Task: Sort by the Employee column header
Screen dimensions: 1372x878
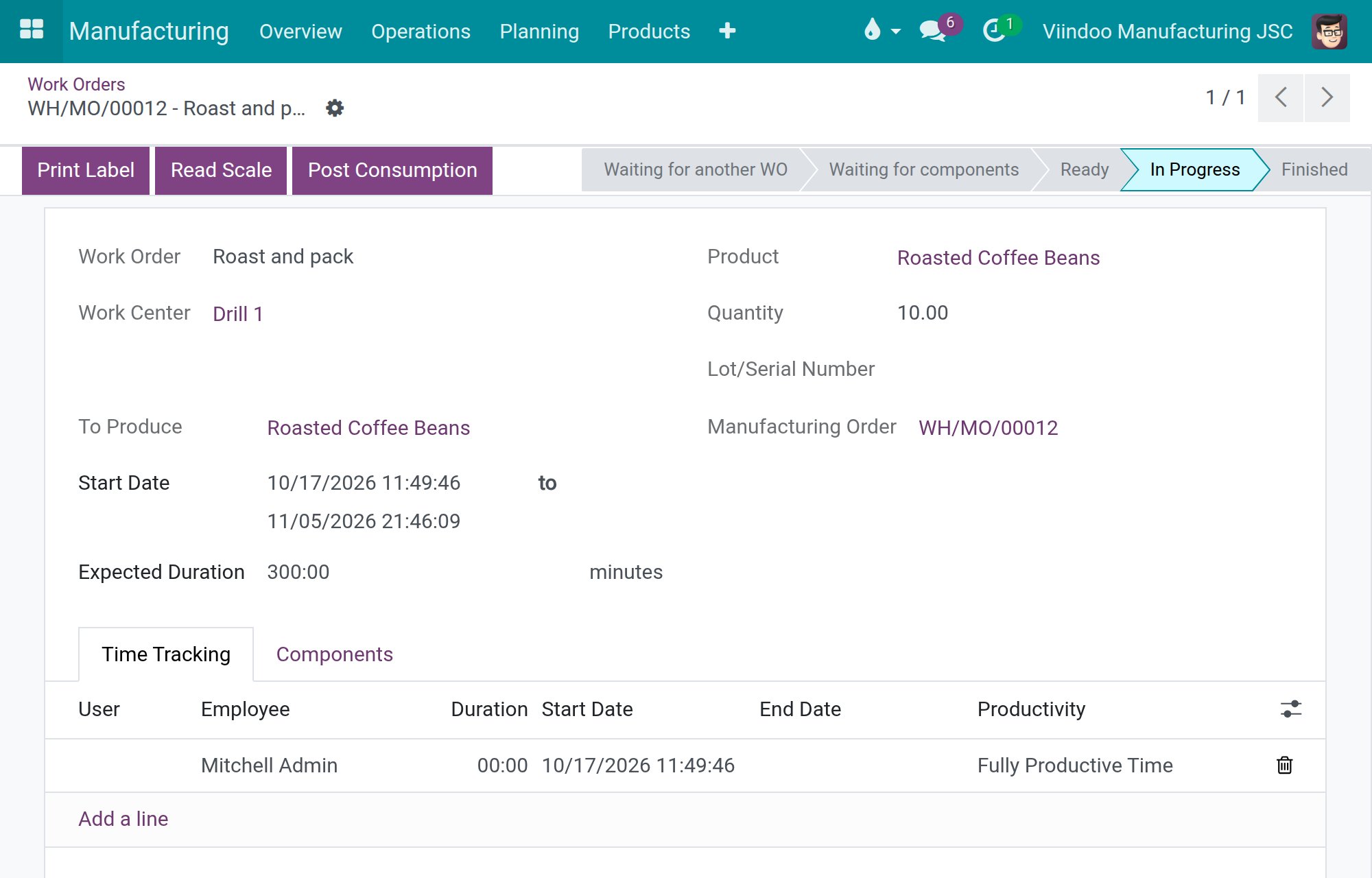Action: coord(246,709)
